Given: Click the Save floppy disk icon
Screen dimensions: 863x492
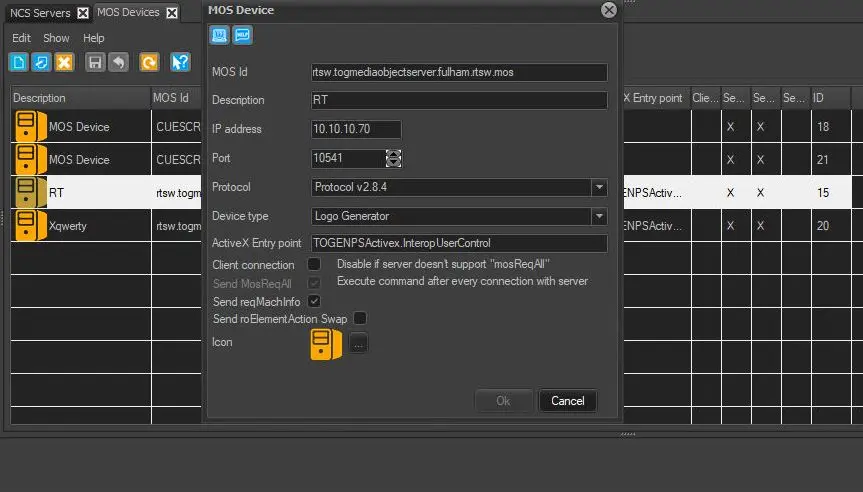Looking at the screenshot, I should [95, 62].
